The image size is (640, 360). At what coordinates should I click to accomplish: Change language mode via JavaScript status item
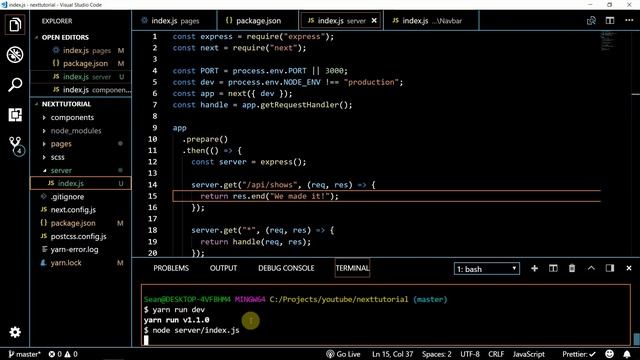click(529, 354)
